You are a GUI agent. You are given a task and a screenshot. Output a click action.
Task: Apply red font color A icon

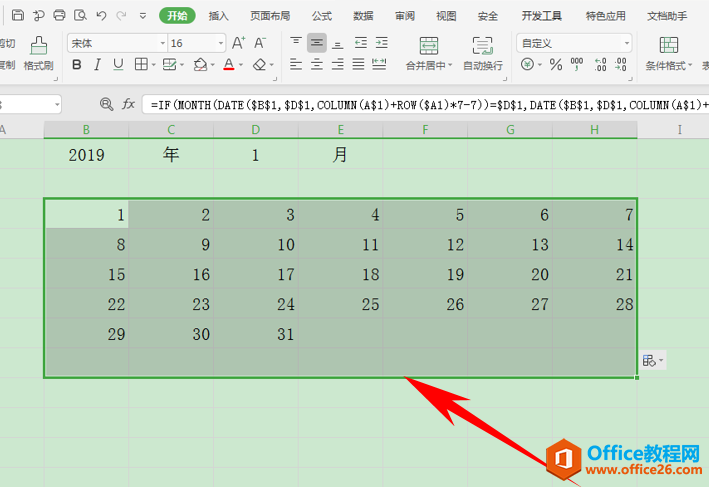tap(229, 65)
